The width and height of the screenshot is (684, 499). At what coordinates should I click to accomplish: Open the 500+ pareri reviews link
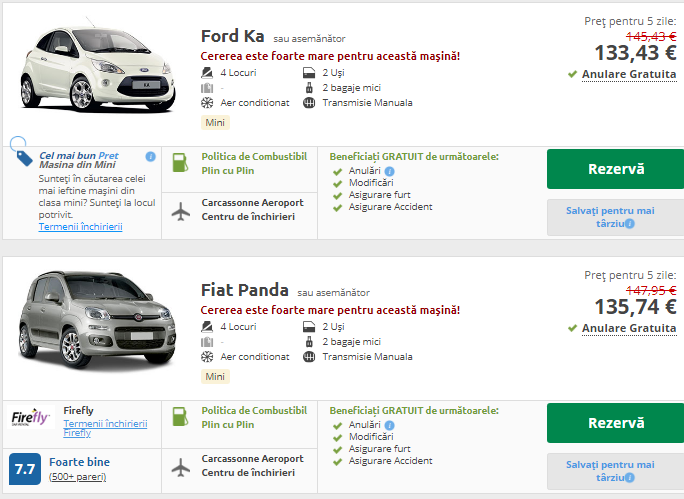[x=77, y=477]
